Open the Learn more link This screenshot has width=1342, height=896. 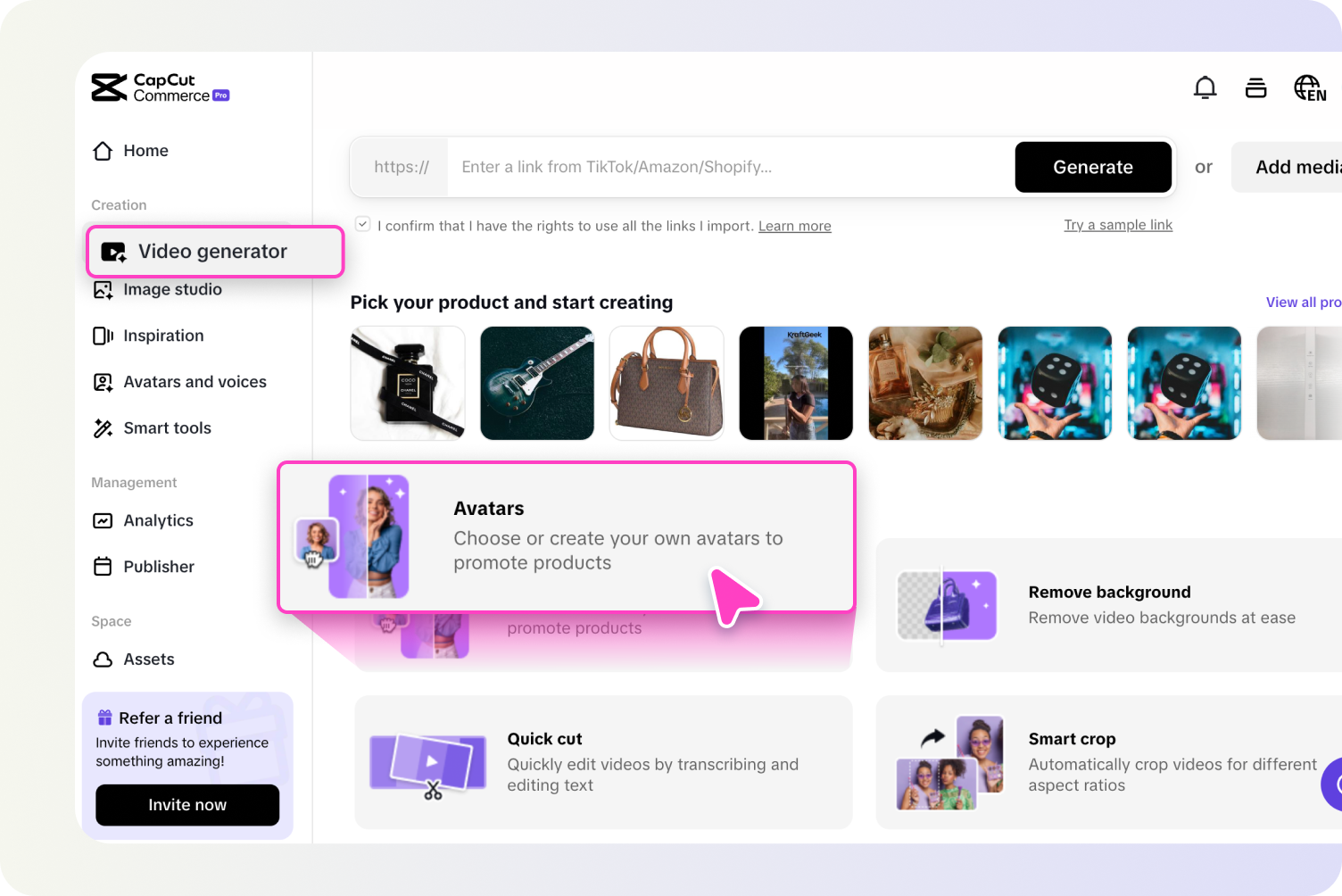(x=794, y=226)
